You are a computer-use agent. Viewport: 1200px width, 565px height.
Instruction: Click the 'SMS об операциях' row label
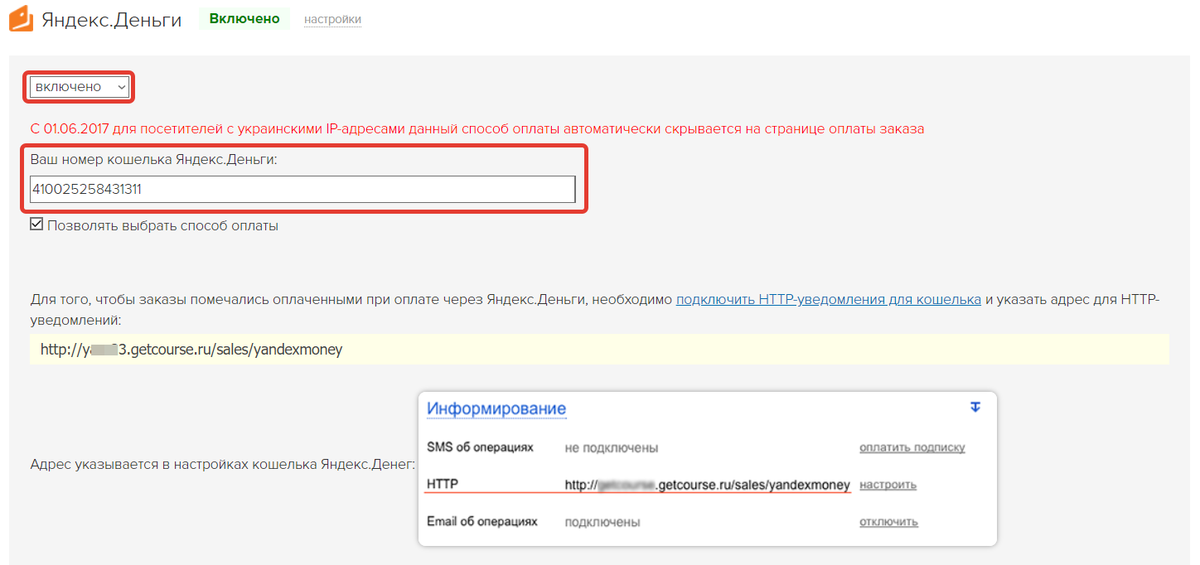tap(480, 448)
